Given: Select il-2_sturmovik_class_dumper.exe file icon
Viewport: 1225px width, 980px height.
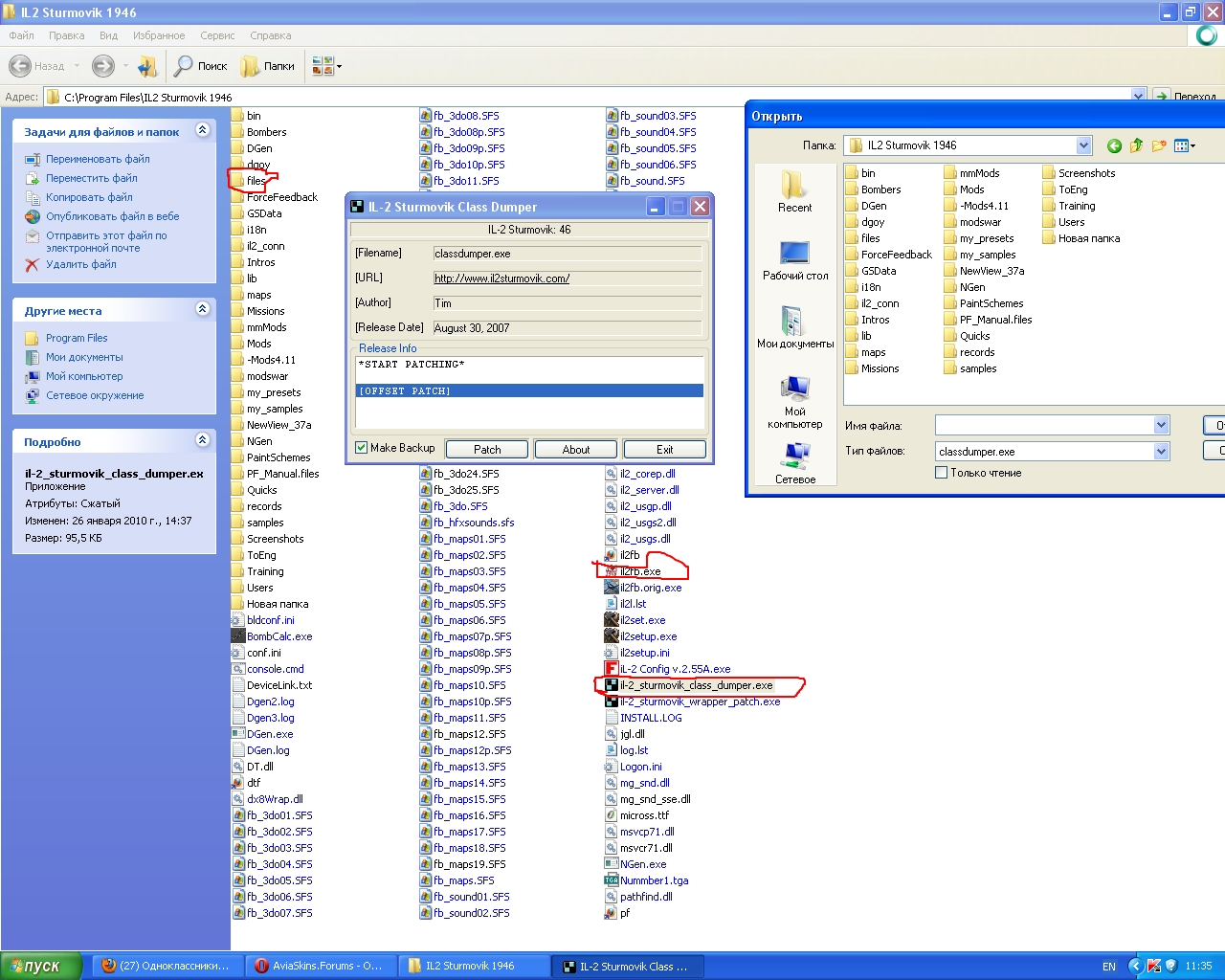Looking at the screenshot, I should click(x=612, y=685).
